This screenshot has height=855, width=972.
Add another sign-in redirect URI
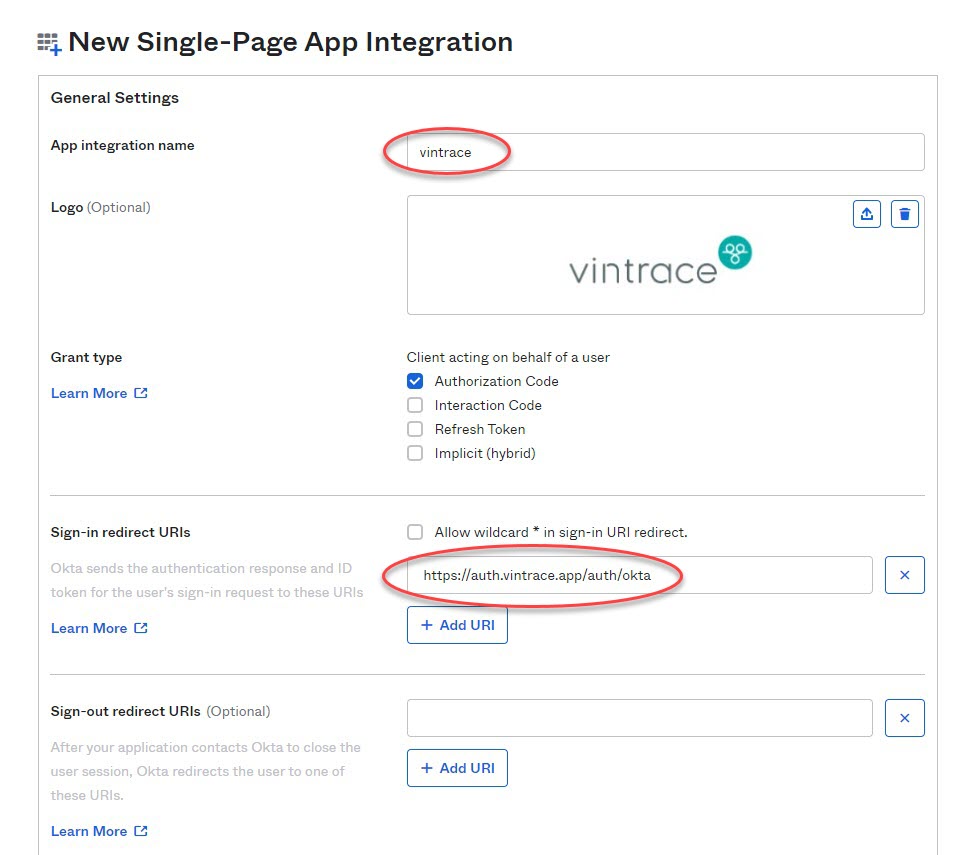click(x=457, y=625)
